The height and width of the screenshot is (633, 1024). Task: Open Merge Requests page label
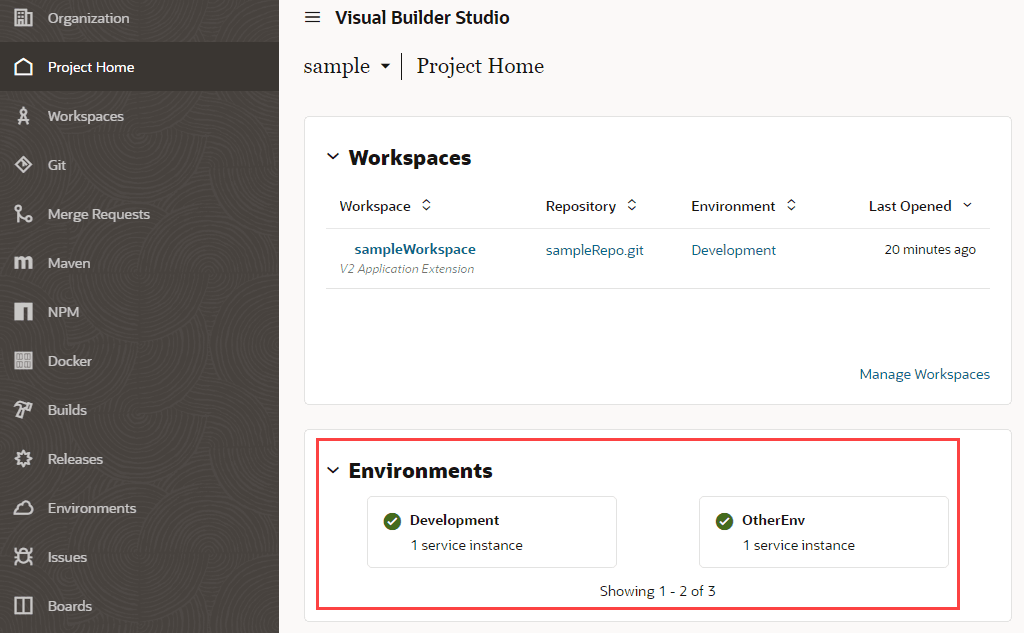[x=99, y=214]
